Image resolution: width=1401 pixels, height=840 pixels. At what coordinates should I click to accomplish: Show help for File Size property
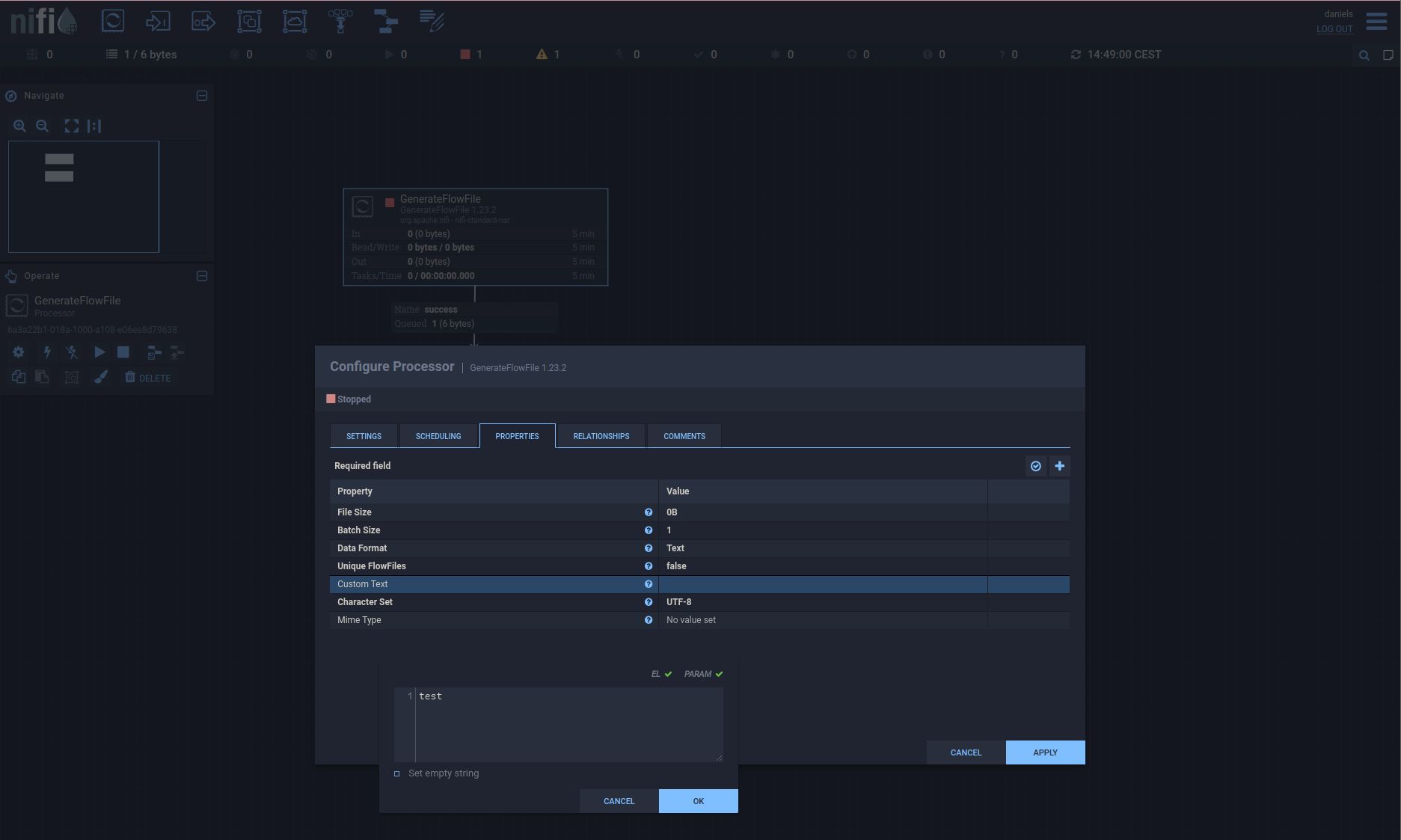tap(649, 512)
